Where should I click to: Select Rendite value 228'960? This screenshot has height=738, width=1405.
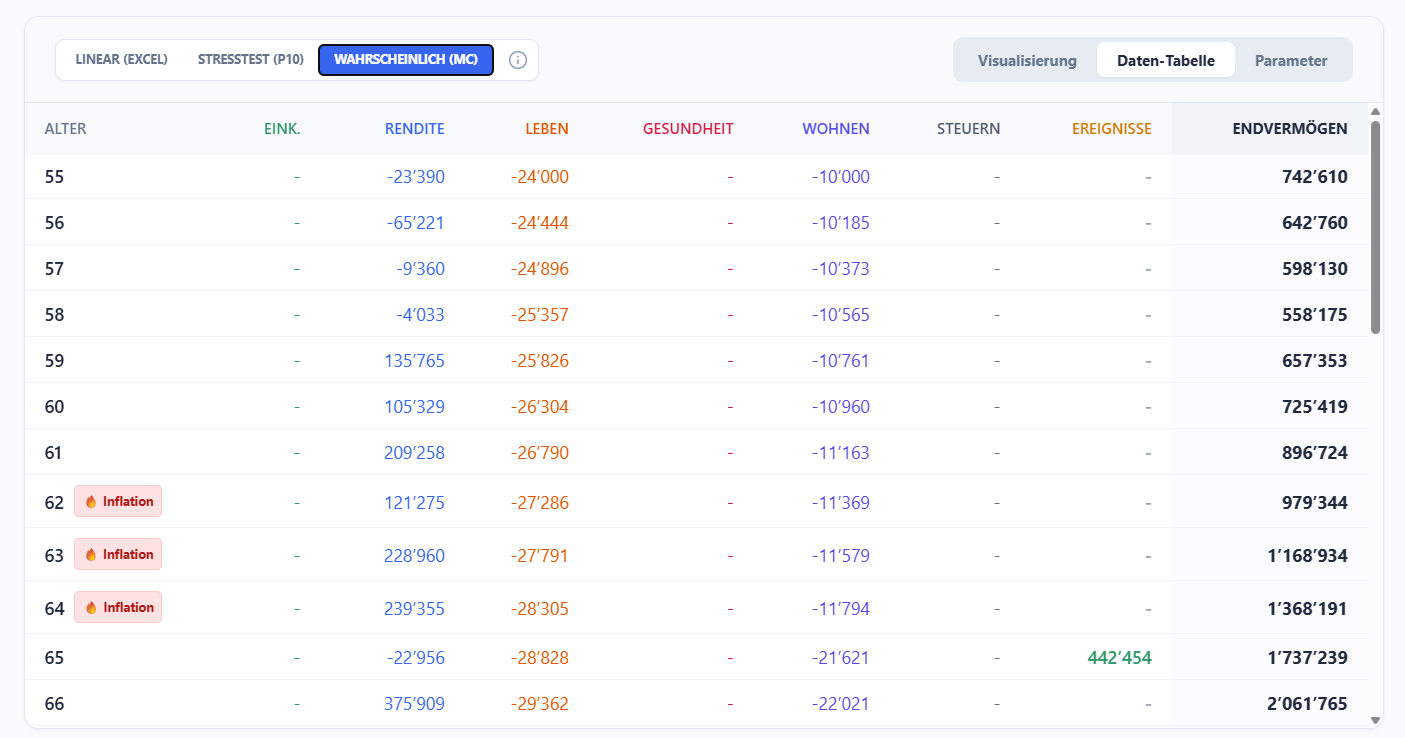point(414,555)
